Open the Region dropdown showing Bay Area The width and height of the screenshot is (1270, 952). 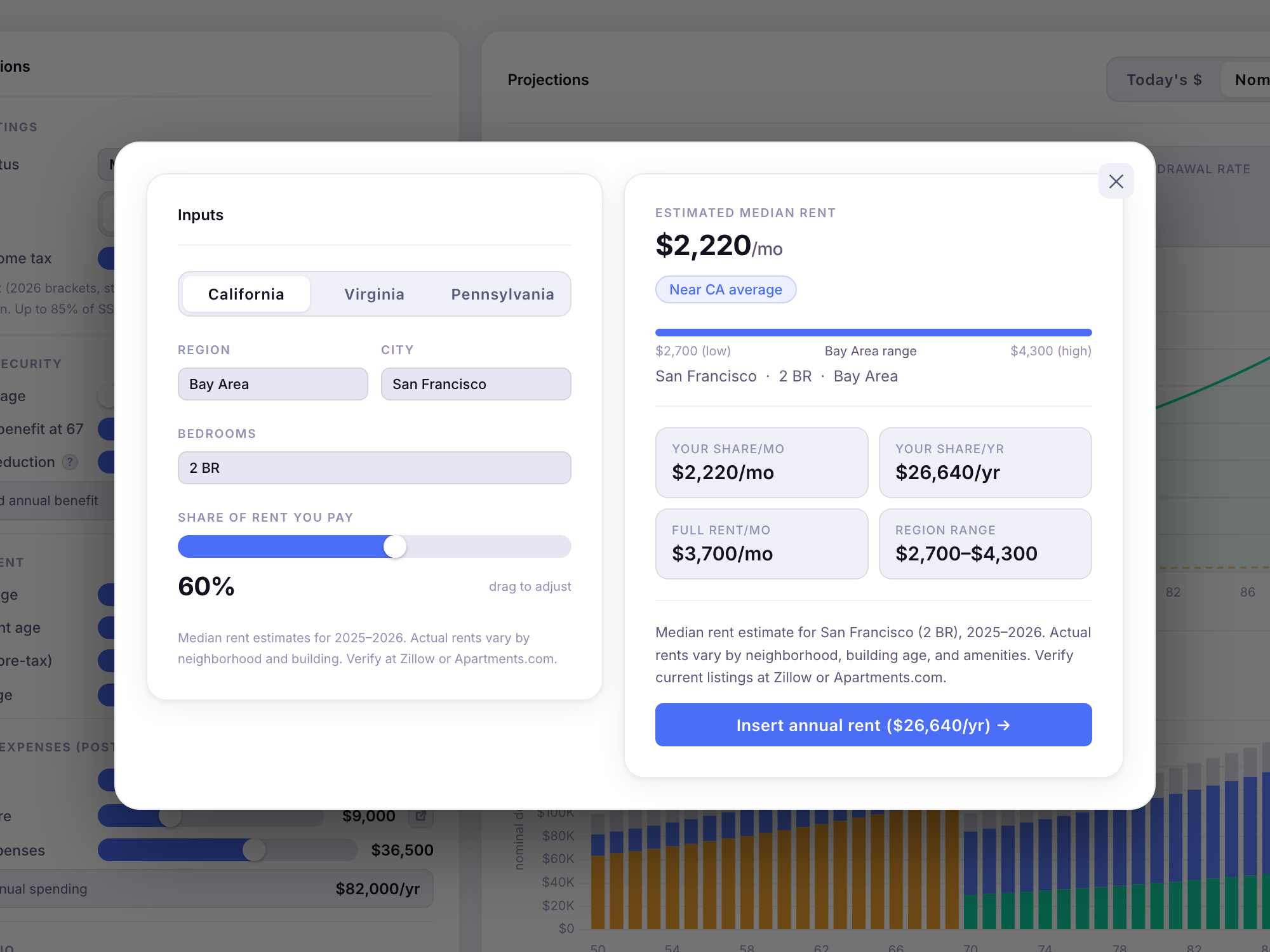(x=272, y=384)
